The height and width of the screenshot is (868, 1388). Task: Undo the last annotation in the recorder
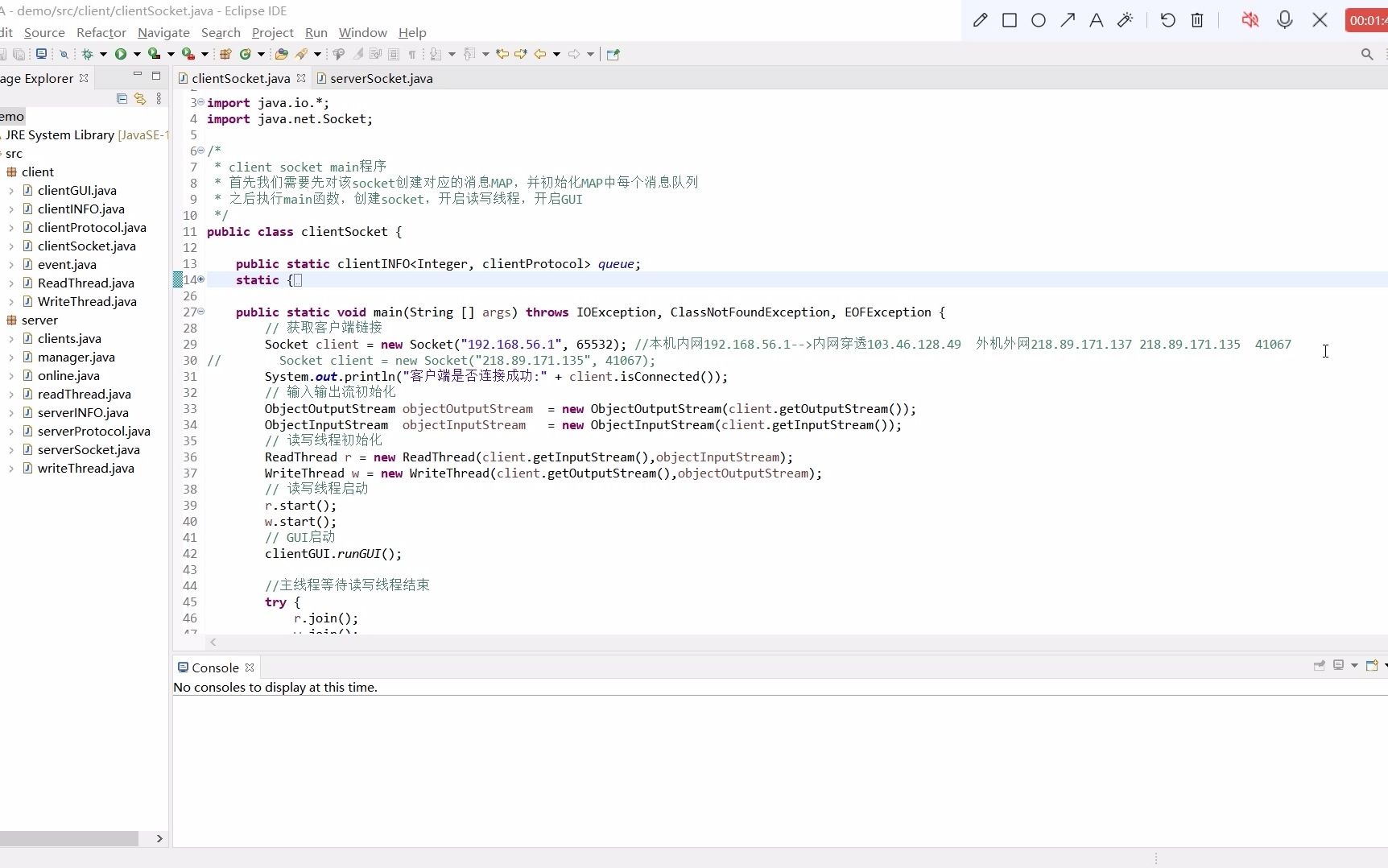coord(1168,20)
